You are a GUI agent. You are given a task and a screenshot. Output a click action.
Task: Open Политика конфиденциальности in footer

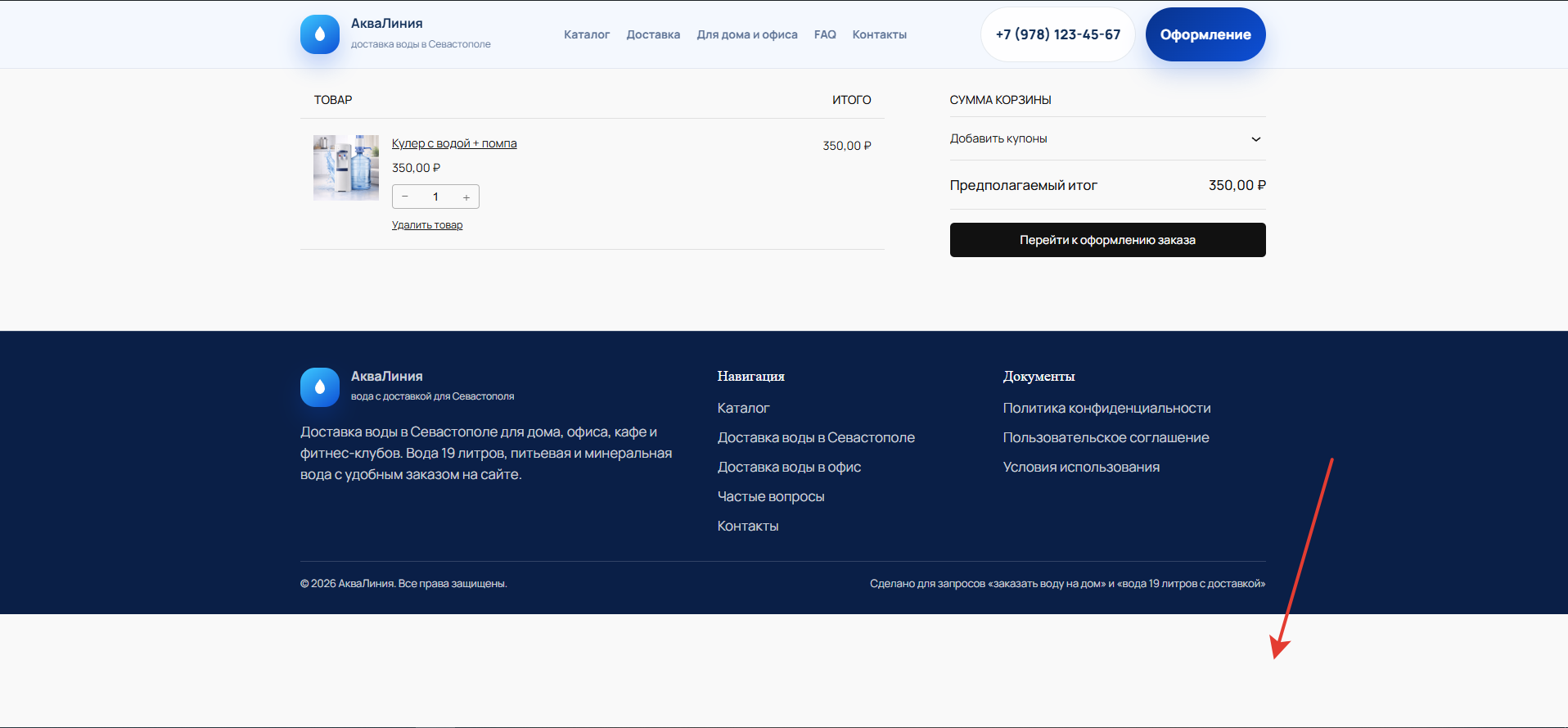pyautogui.click(x=1106, y=408)
